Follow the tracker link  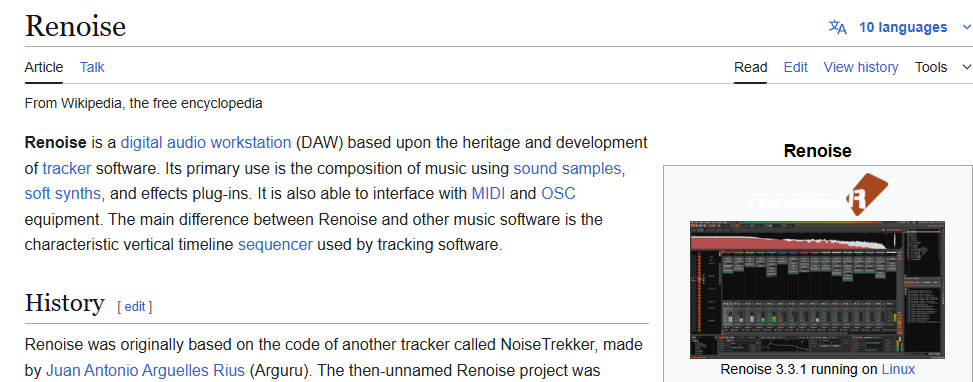coord(66,168)
